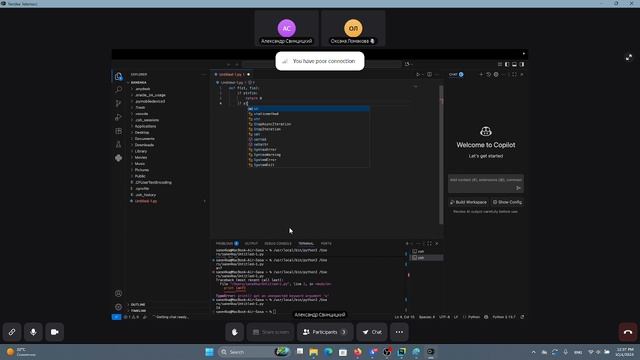Screen dimensions: 640x360
Task: Maximize the terminal panel
Action: 429,244
